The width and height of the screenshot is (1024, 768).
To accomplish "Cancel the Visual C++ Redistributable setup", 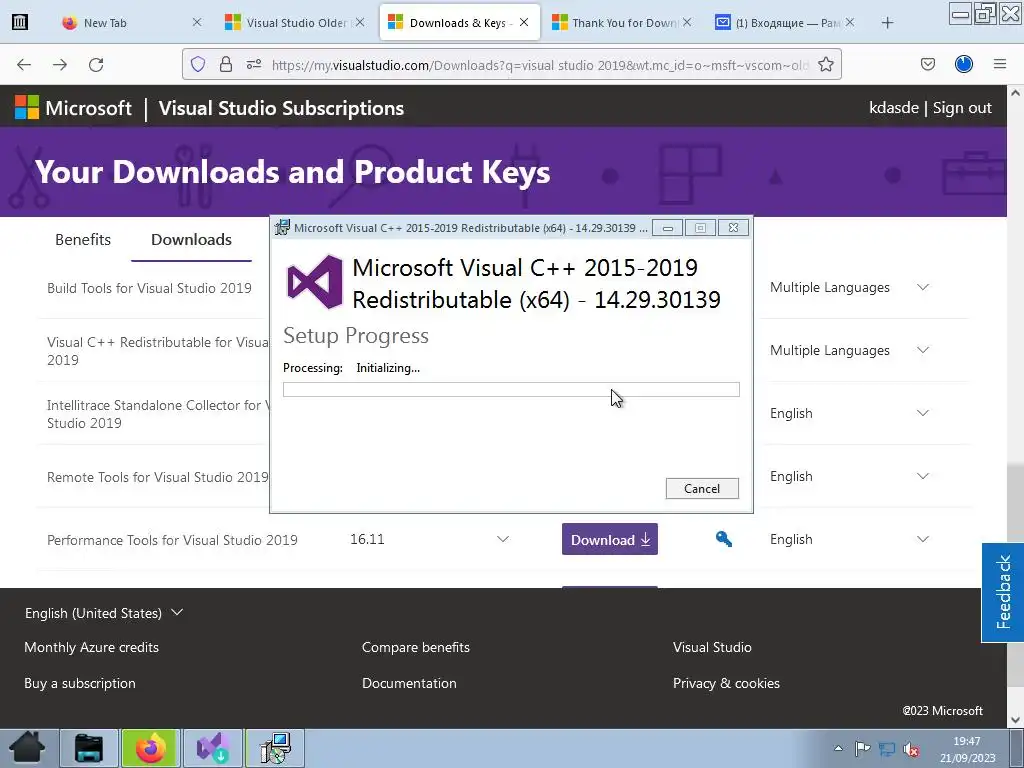I will coord(702,488).
